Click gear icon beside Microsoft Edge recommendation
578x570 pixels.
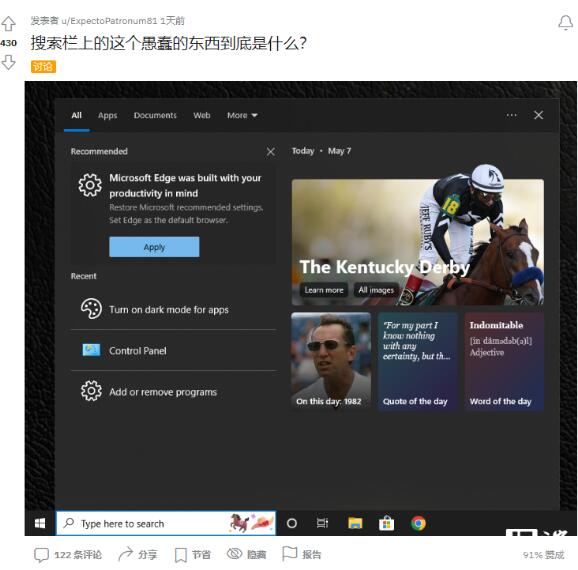(90, 185)
